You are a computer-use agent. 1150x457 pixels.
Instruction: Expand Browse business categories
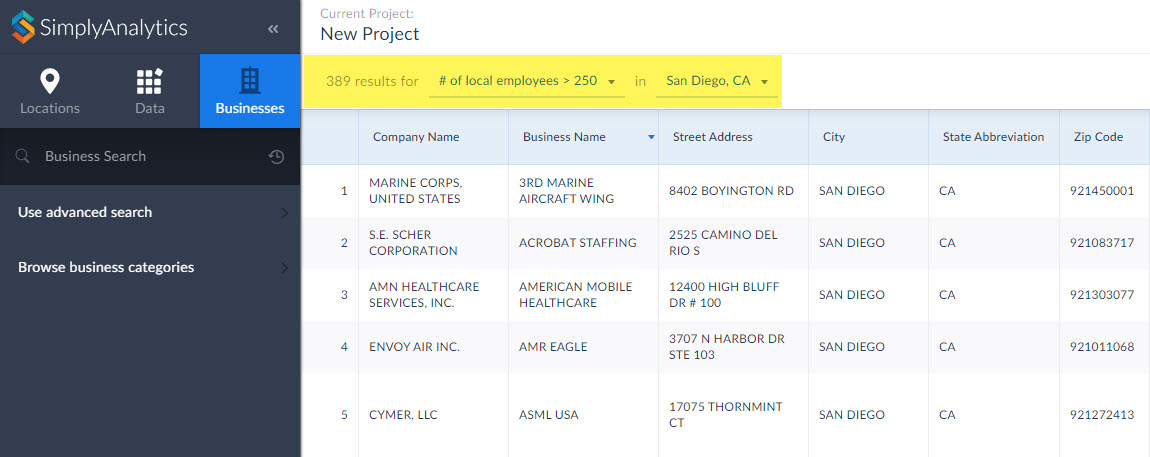coord(150,267)
